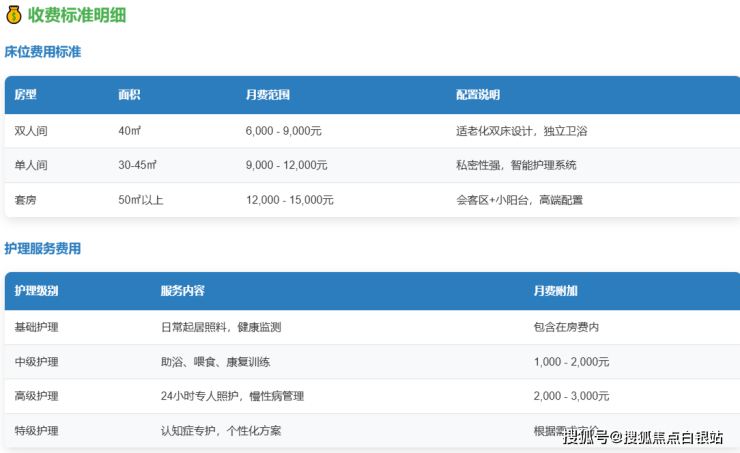Click the 双人间 room type cell
Screen dimensions: 740x453
coord(31,131)
